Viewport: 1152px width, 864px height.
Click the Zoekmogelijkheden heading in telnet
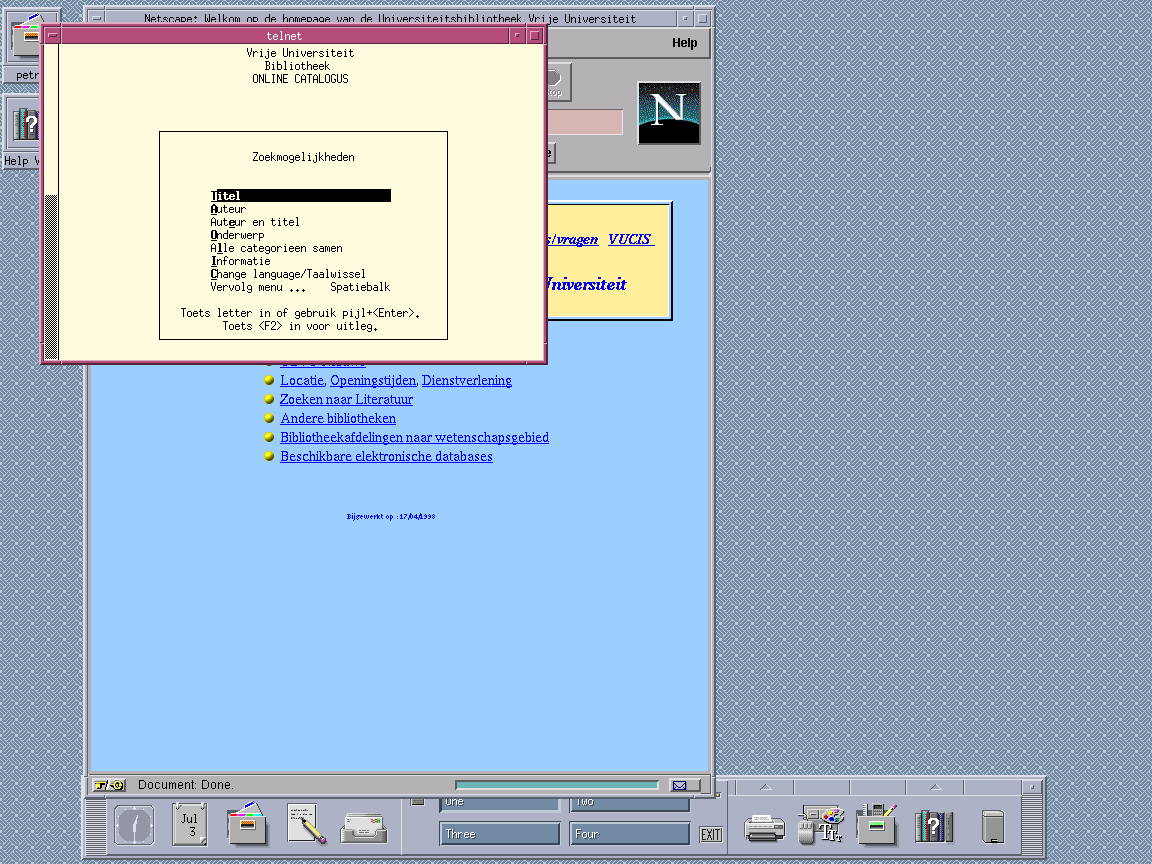303,157
